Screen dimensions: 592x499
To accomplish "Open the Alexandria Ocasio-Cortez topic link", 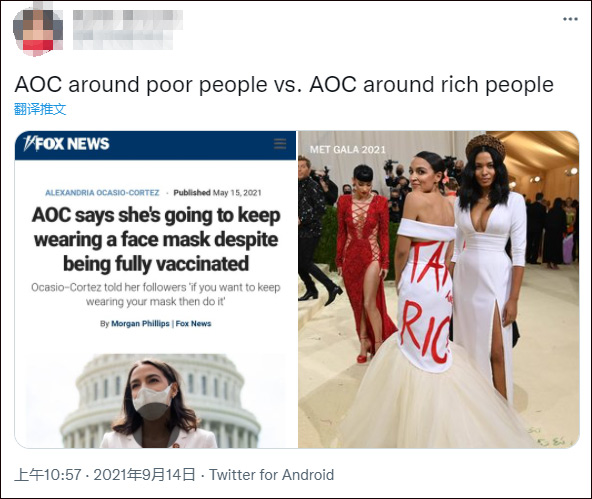I will pos(102,193).
